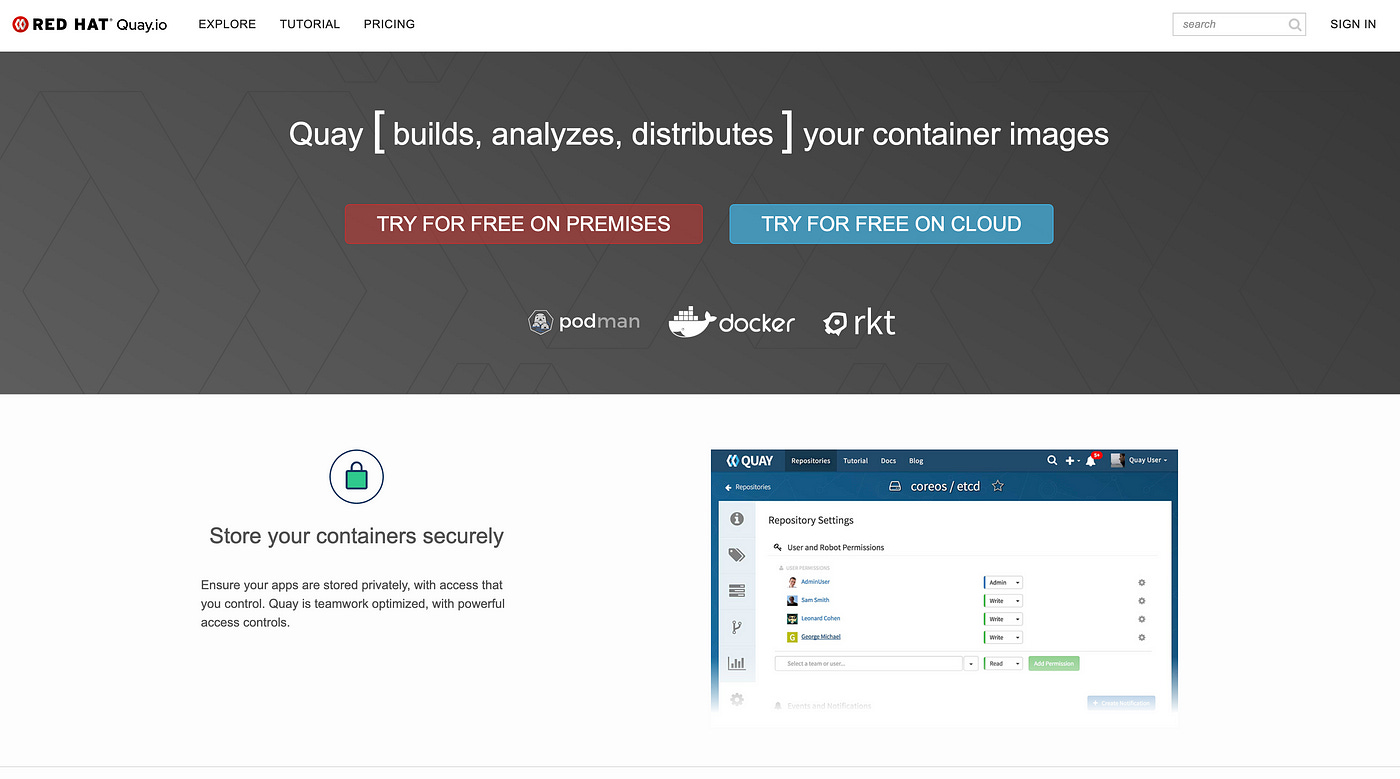
Task: Select Tutorial tab in the preview's dark header
Action: pyautogui.click(x=856, y=461)
